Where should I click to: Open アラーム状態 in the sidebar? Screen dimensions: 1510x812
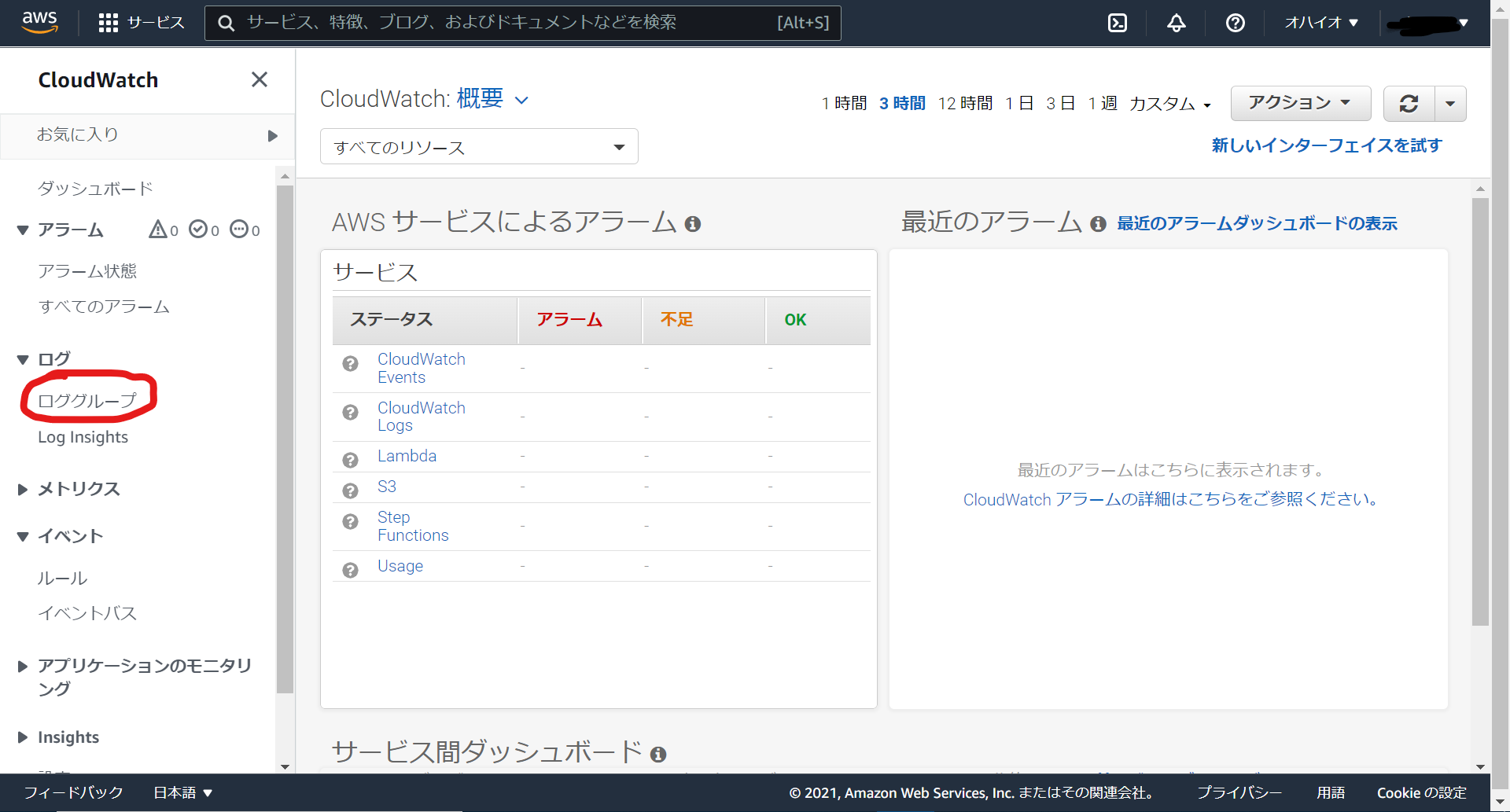tap(87, 271)
